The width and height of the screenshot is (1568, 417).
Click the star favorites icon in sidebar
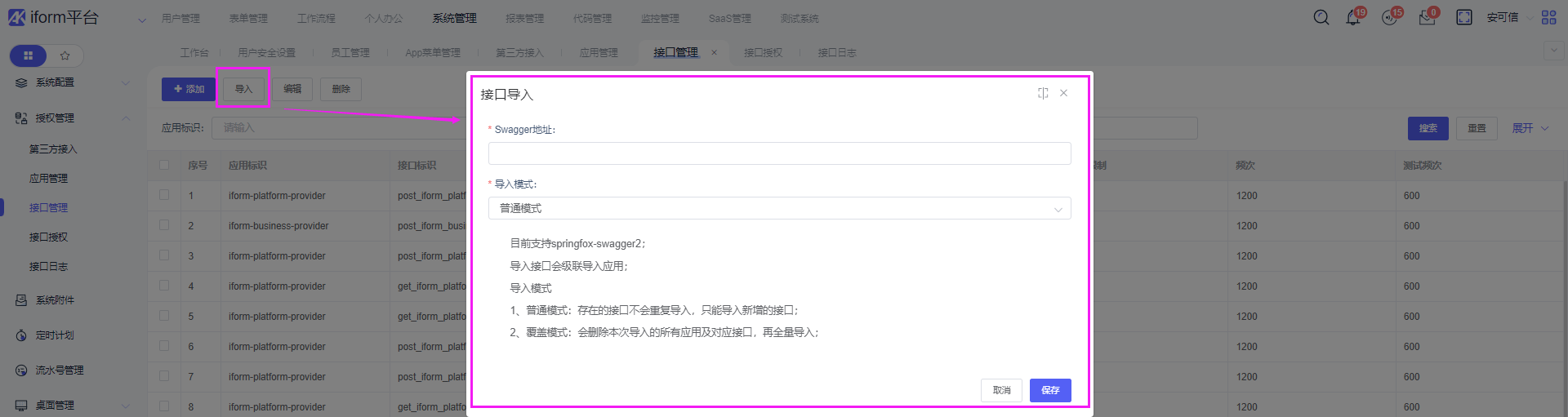coord(65,55)
